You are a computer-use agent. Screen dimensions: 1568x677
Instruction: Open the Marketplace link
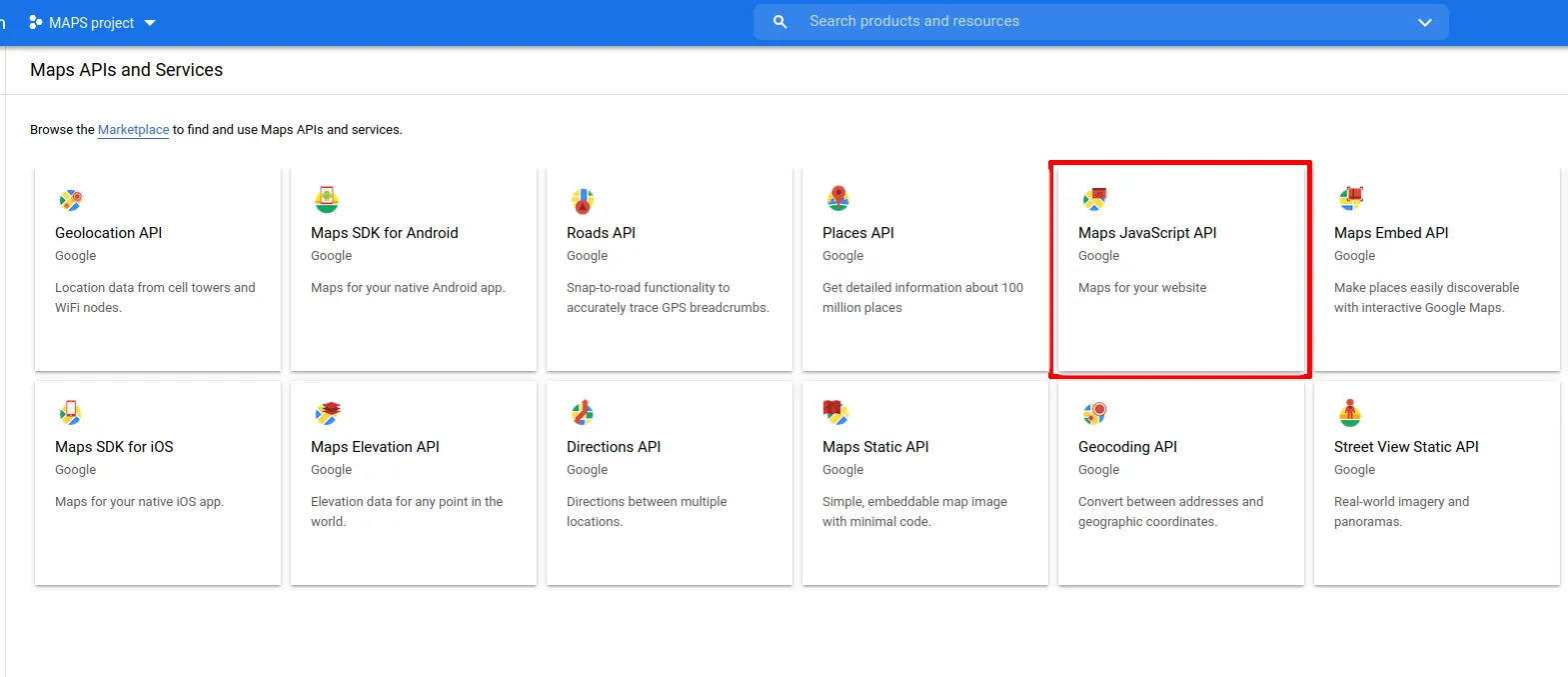click(x=134, y=130)
